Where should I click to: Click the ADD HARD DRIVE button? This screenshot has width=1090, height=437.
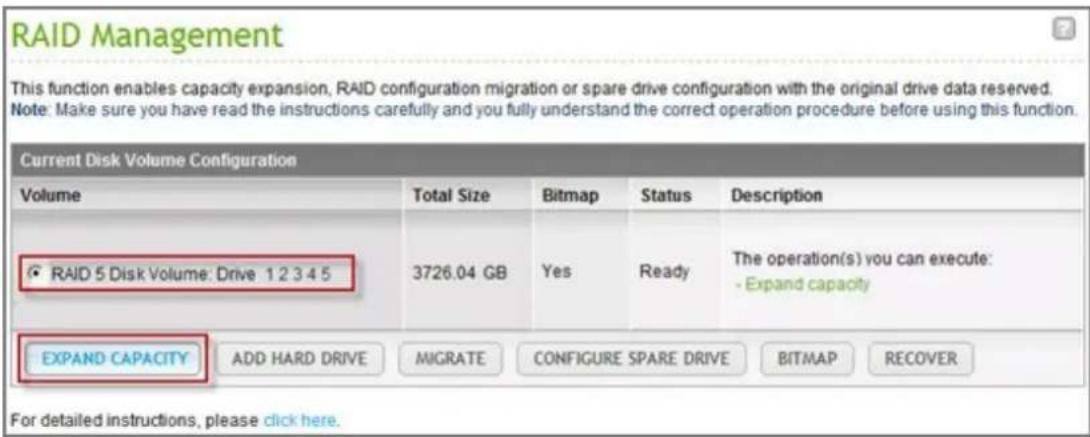point(300,359)
